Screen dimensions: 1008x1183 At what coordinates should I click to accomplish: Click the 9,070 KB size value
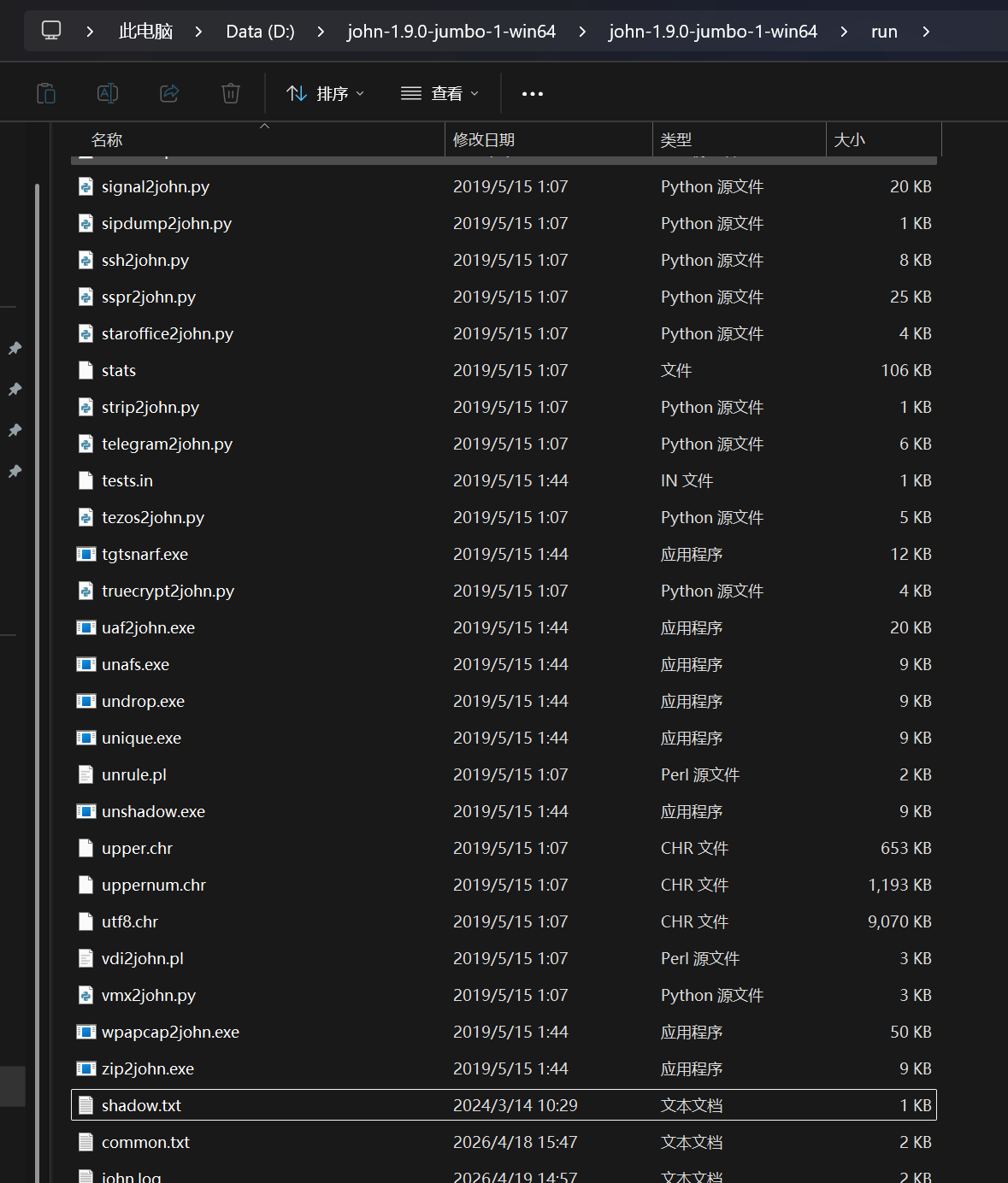point(899,921)
